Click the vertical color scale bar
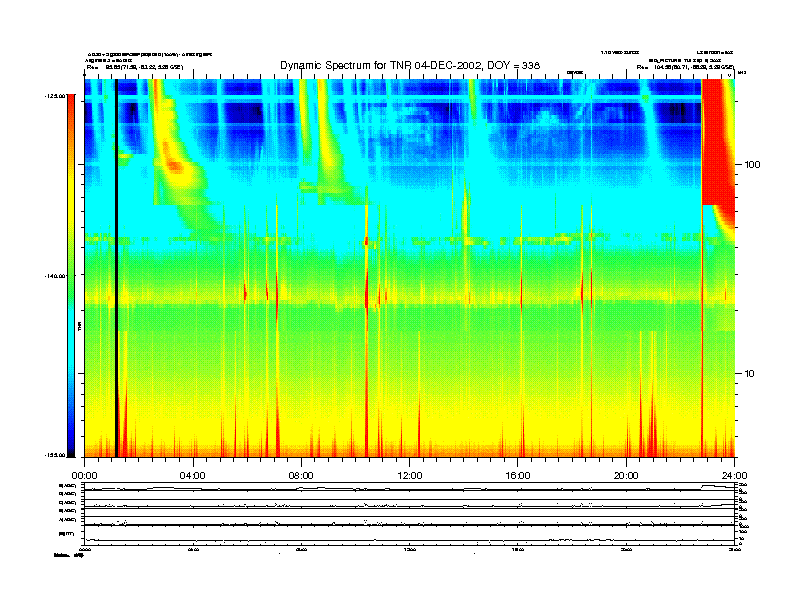This screenshot has height=612, width=792. [71, 276]
